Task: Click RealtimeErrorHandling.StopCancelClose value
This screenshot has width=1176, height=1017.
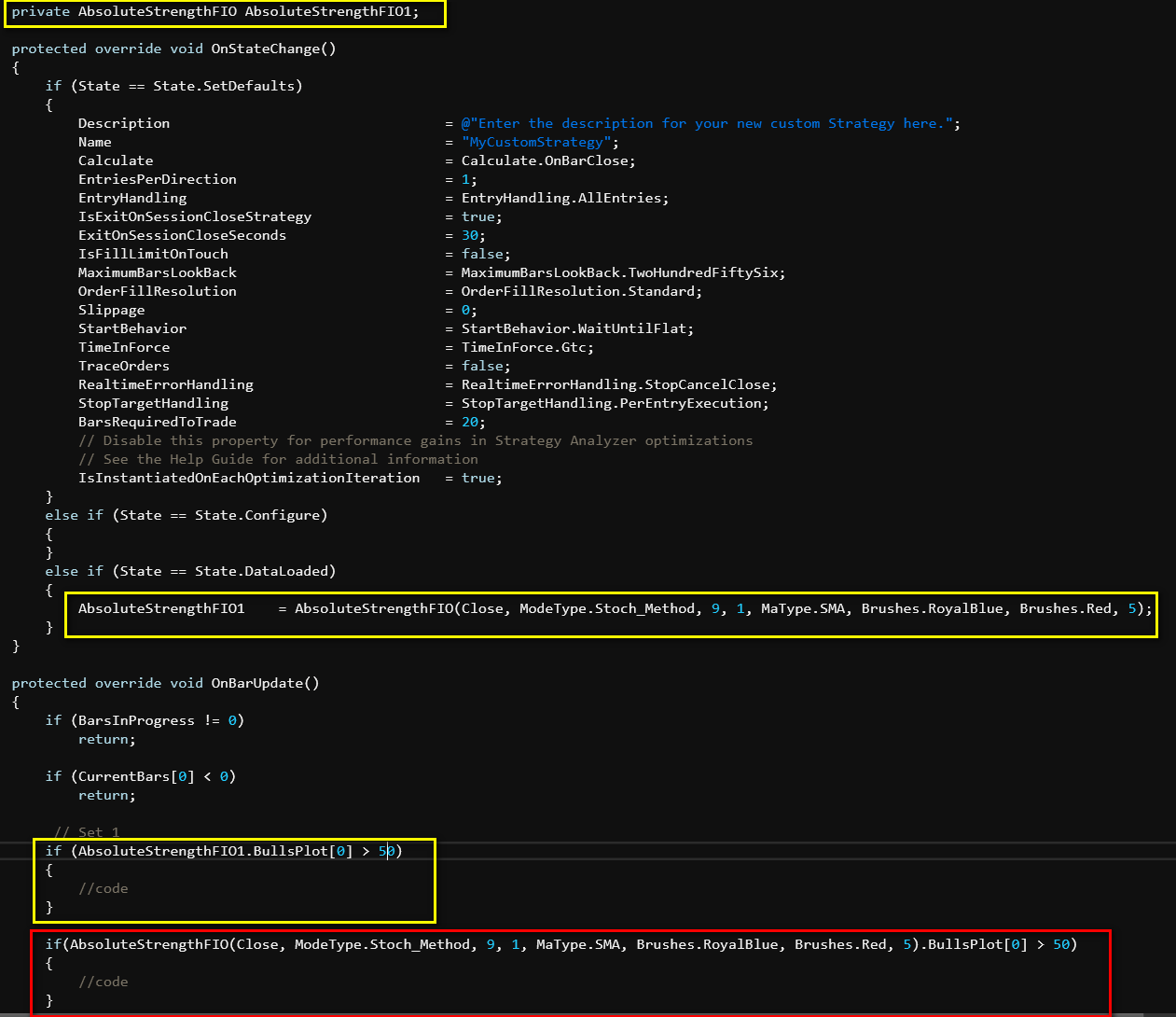Action: coord(616,384)
